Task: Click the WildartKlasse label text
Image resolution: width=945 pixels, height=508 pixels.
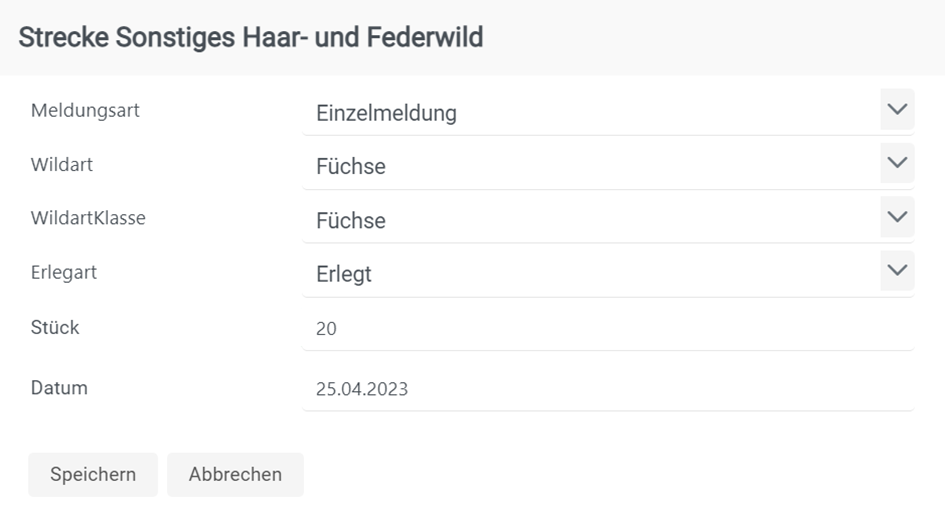Action: [x=88, y=218]
